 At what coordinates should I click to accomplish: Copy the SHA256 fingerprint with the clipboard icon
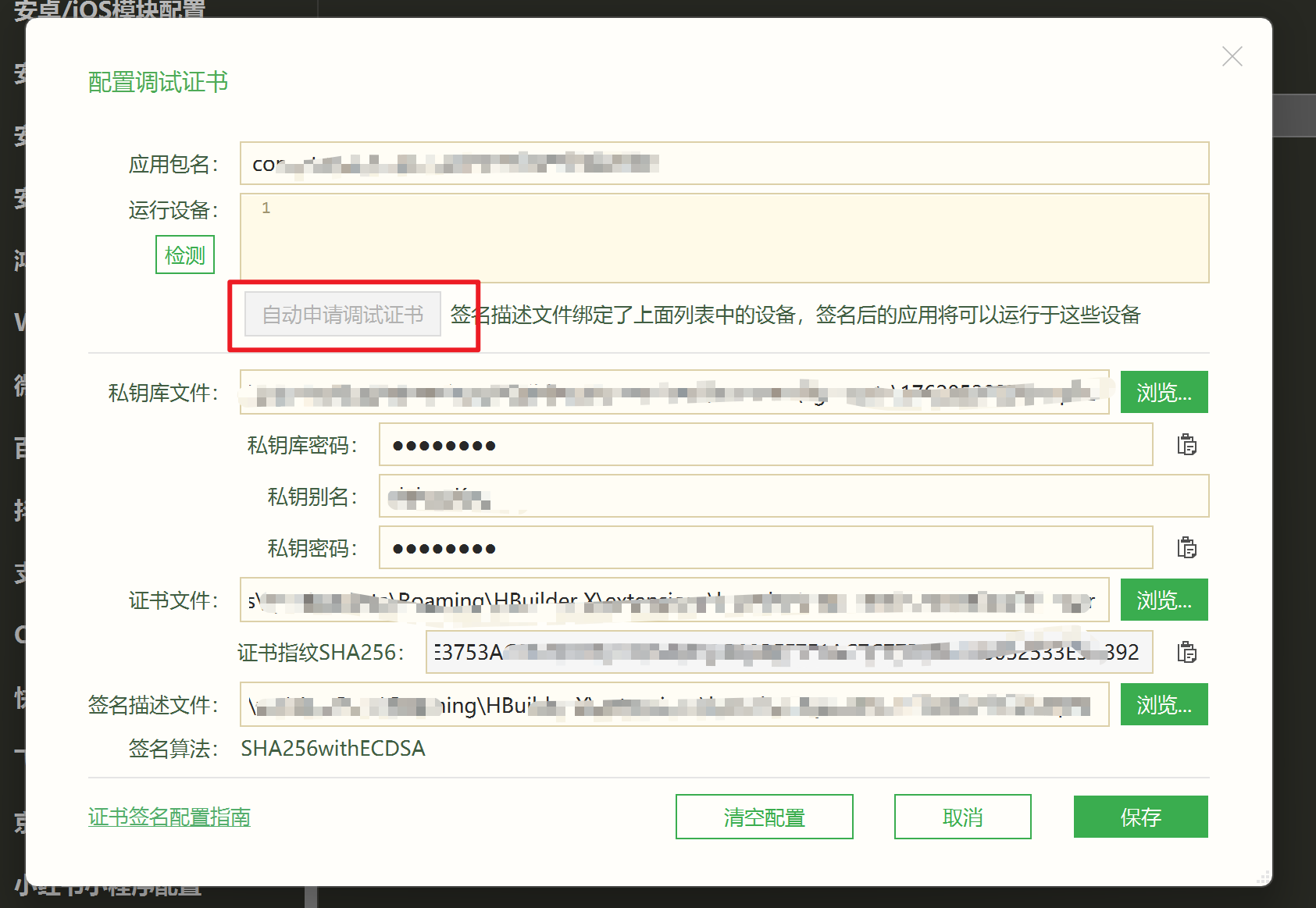[1186, 652]
